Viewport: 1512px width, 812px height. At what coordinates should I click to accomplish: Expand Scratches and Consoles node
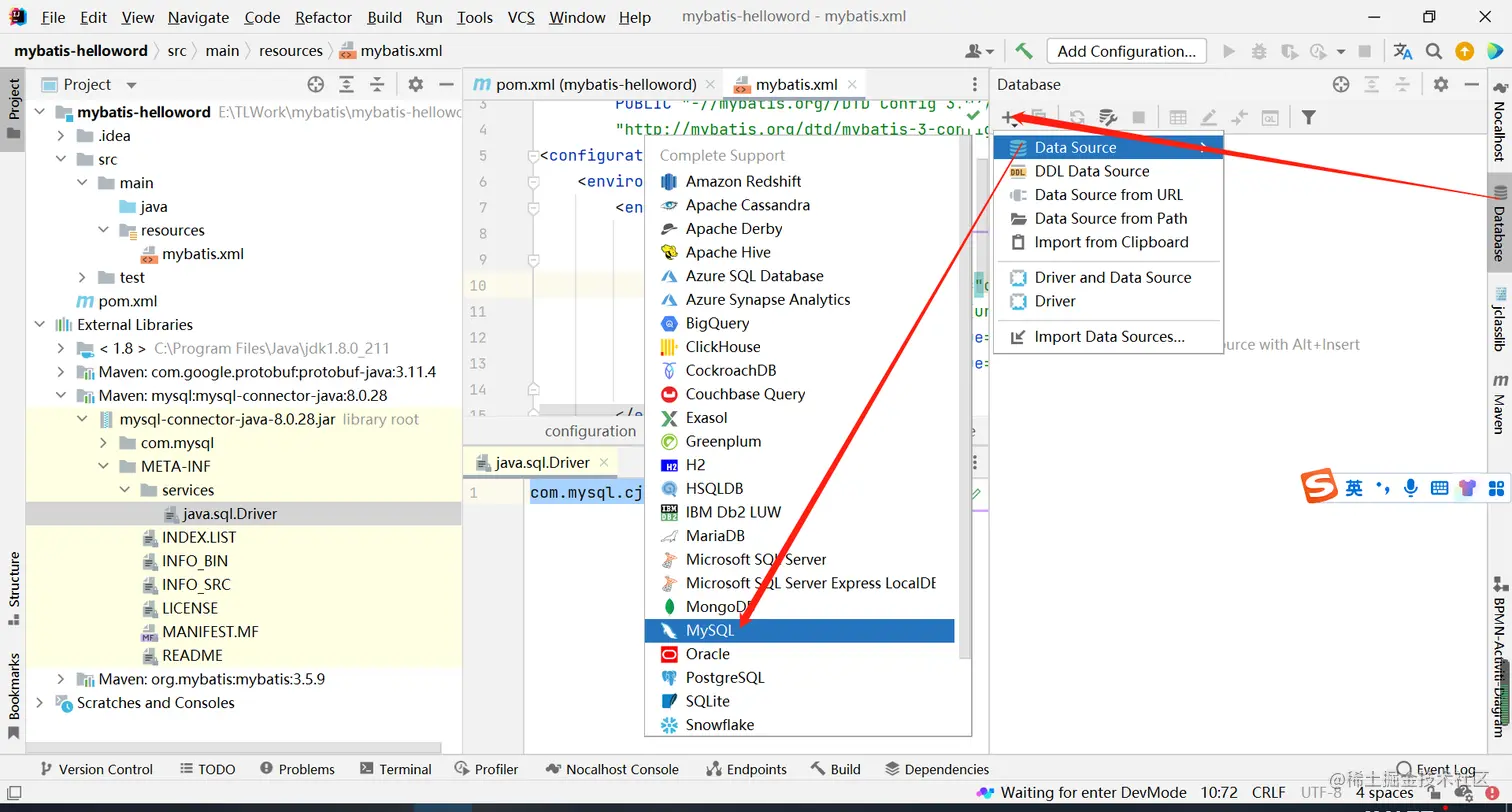click(40, 703)
